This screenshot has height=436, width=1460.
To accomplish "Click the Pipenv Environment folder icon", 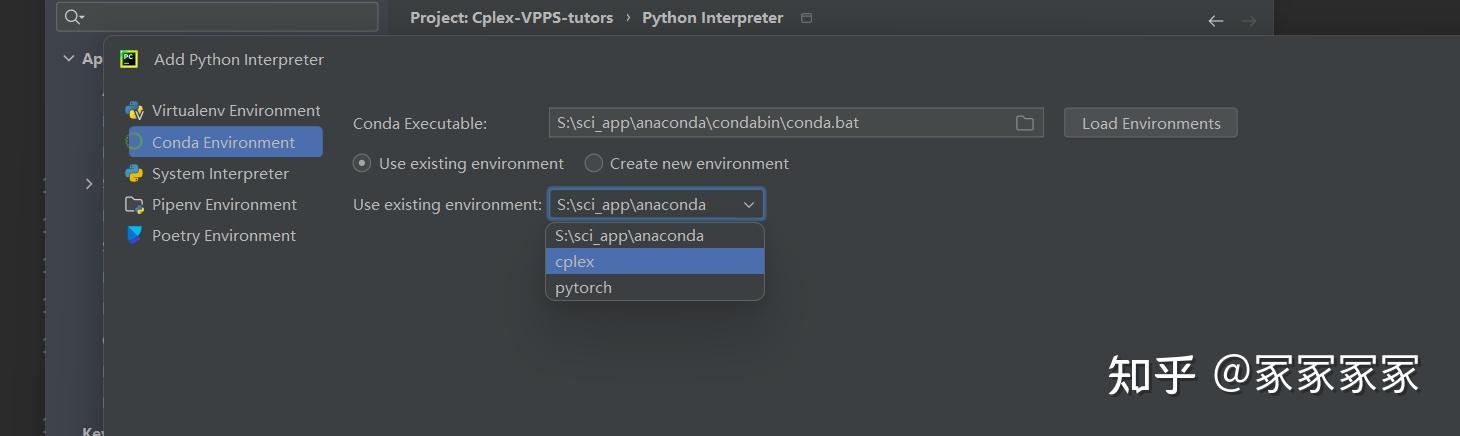I will tap(134, 205).
